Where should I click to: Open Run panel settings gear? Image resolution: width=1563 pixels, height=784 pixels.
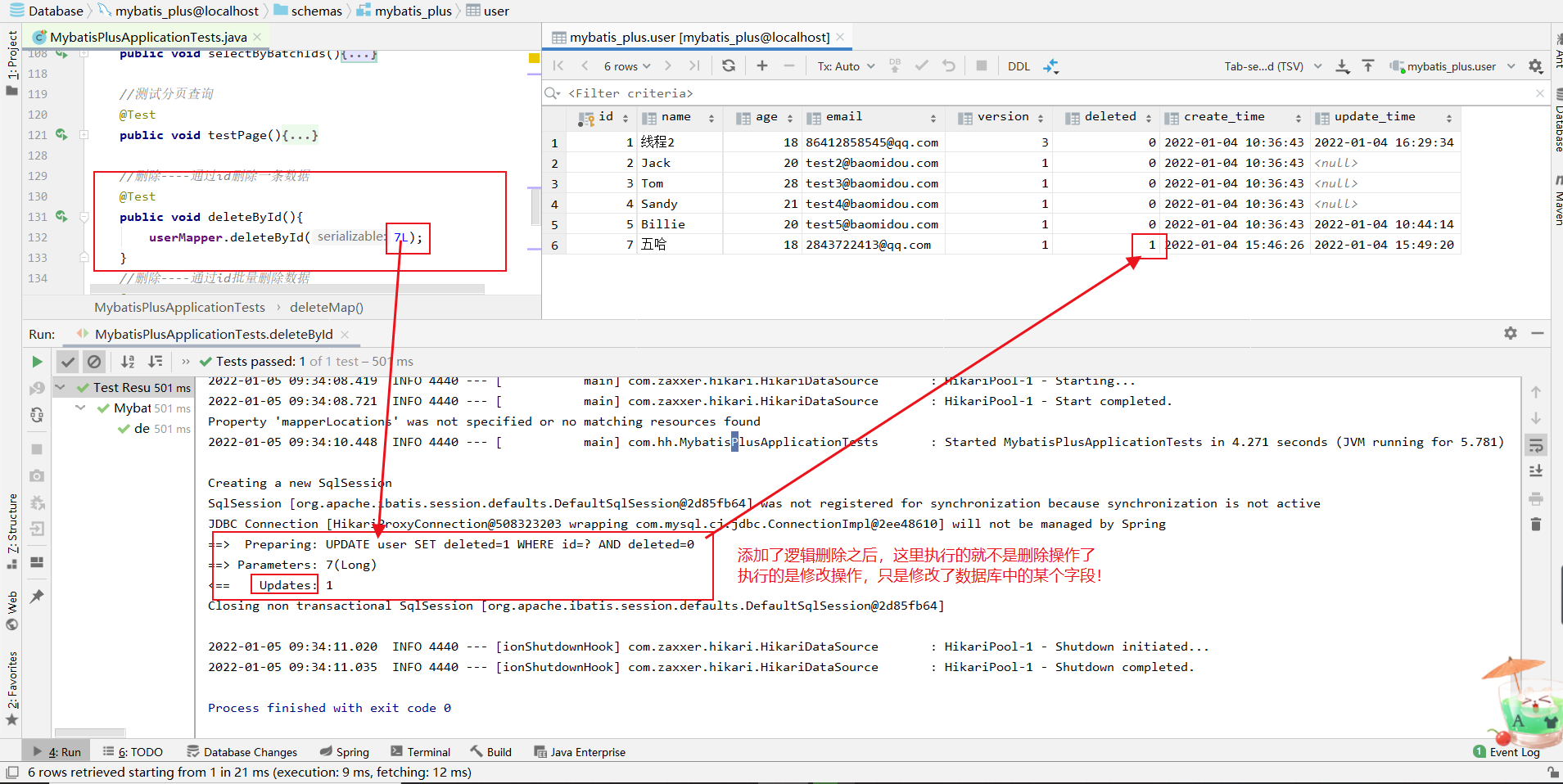[1511, 333]
